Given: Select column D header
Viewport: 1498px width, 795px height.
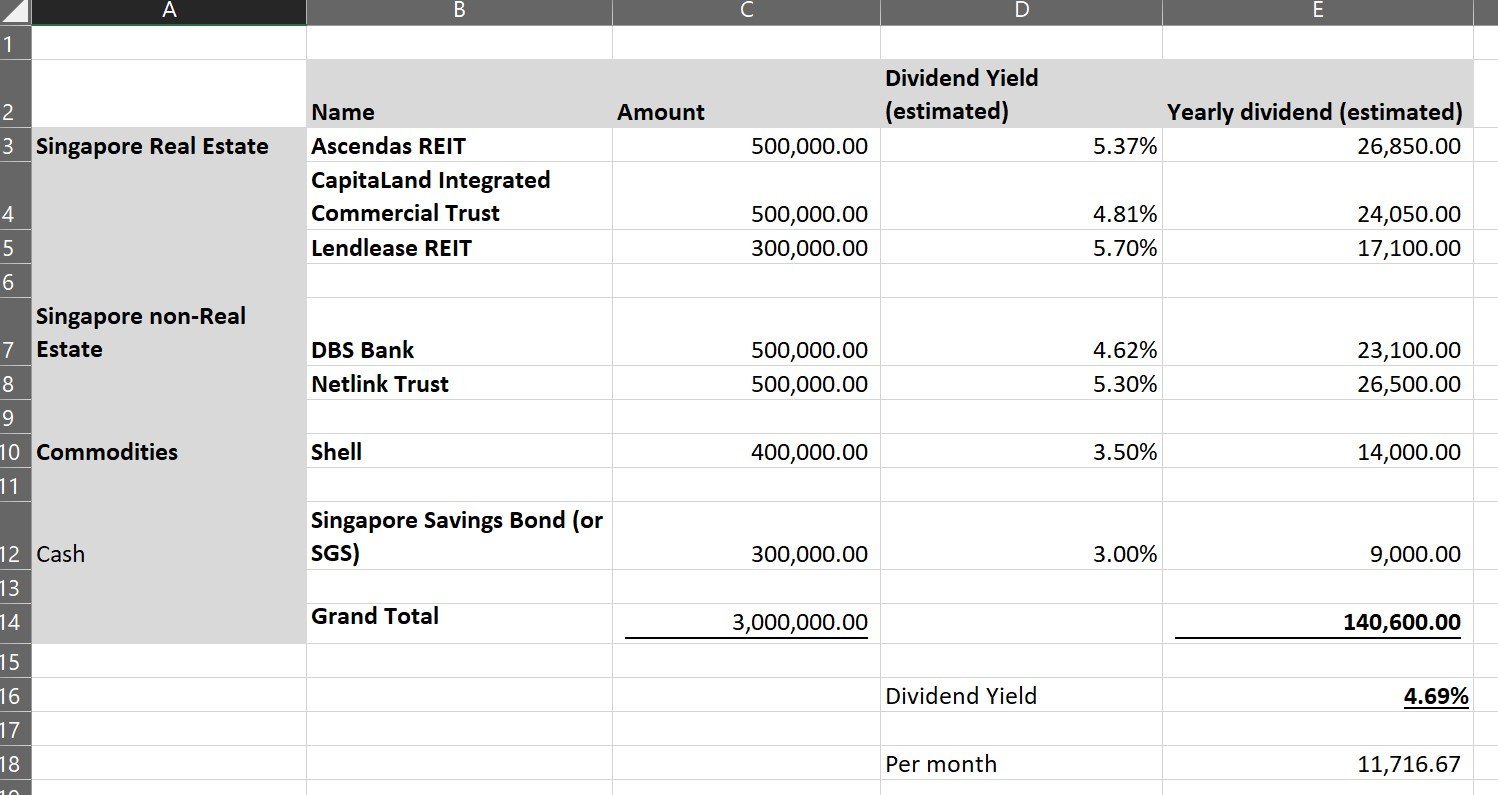Looking at the screenshot, I should coord(1021,11).
